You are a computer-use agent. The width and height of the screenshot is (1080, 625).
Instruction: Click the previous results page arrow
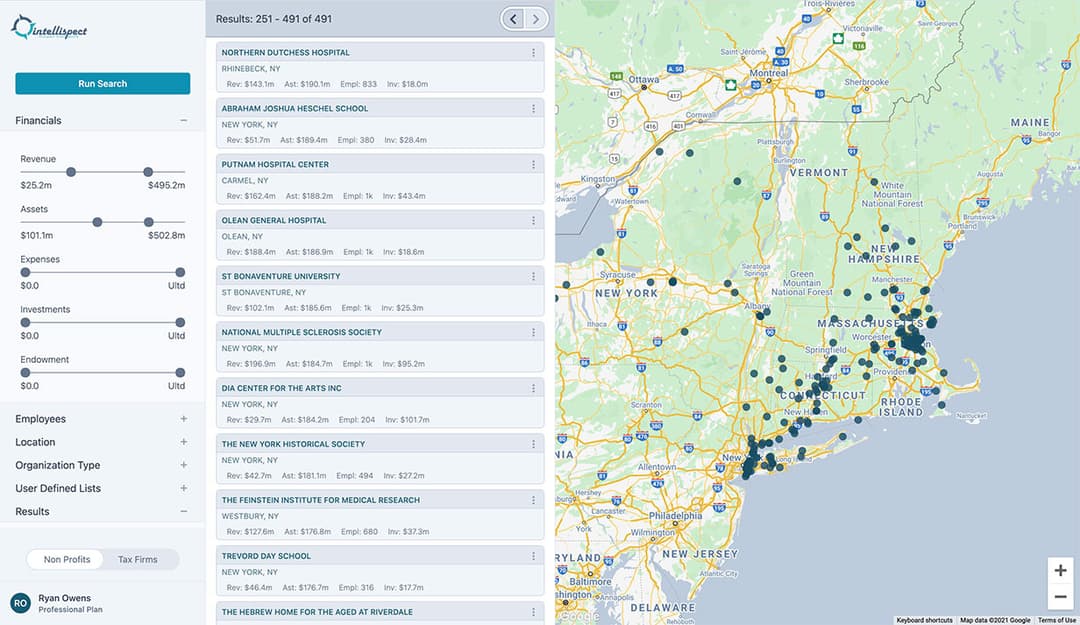pos(513,19)
